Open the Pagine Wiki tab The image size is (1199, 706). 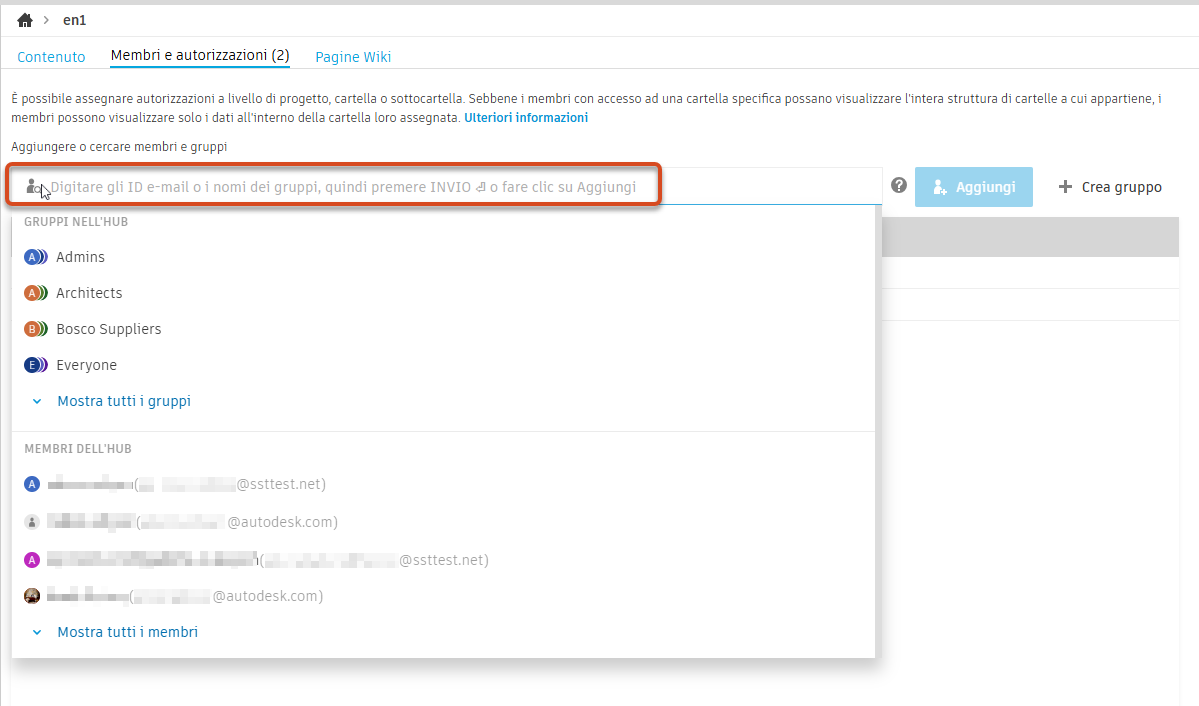[x=353, y=57]
